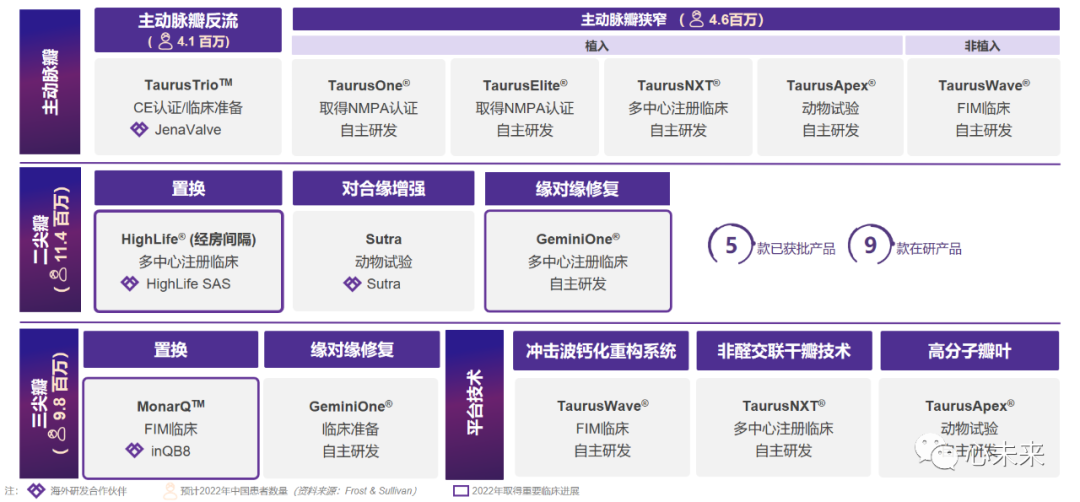Click the JenaValve partner logo icon
This screenshot has height=502, width=1080.
[139, 130]
